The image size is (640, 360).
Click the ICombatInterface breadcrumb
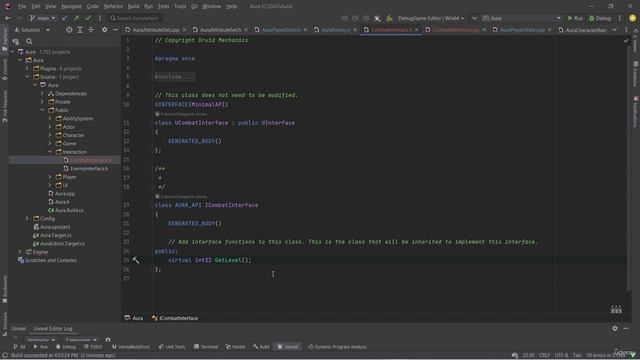pyautogui.click(x=175, y=318)
